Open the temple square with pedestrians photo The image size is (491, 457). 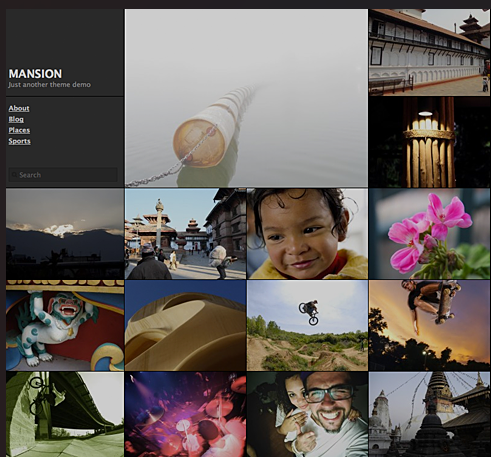tap(185, 234)
